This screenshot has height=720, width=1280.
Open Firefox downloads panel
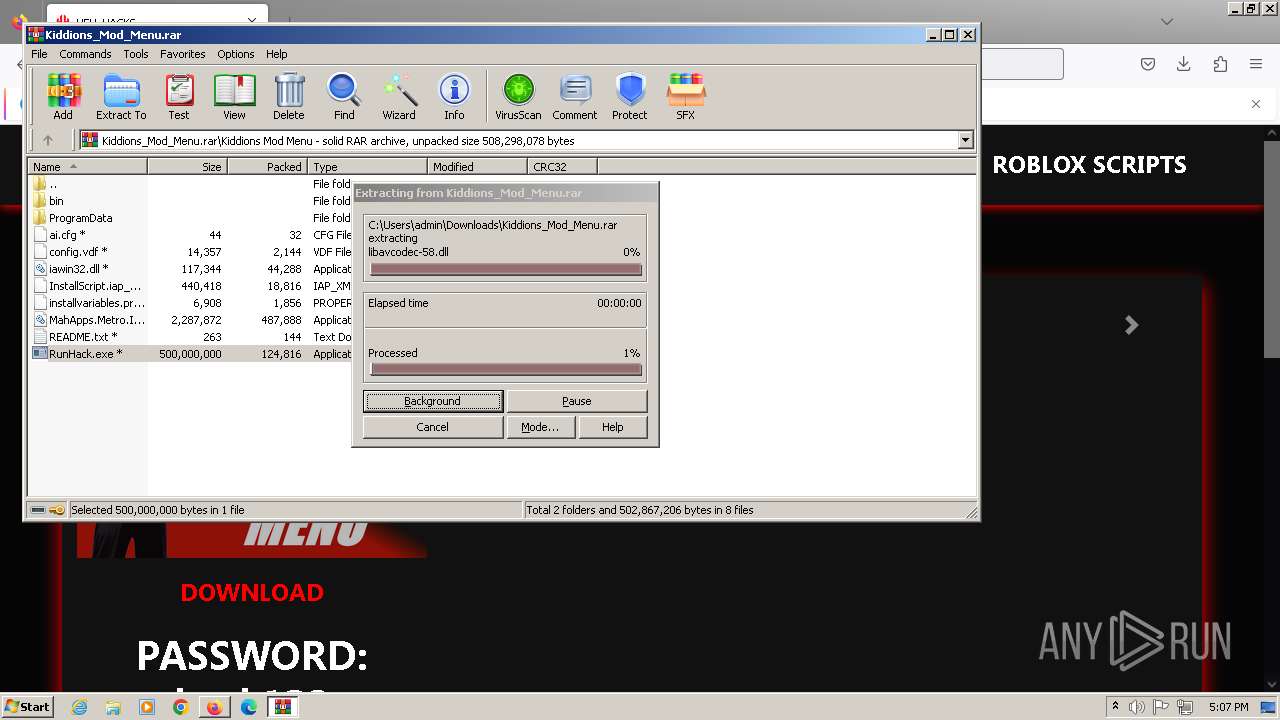[1183, 64]
